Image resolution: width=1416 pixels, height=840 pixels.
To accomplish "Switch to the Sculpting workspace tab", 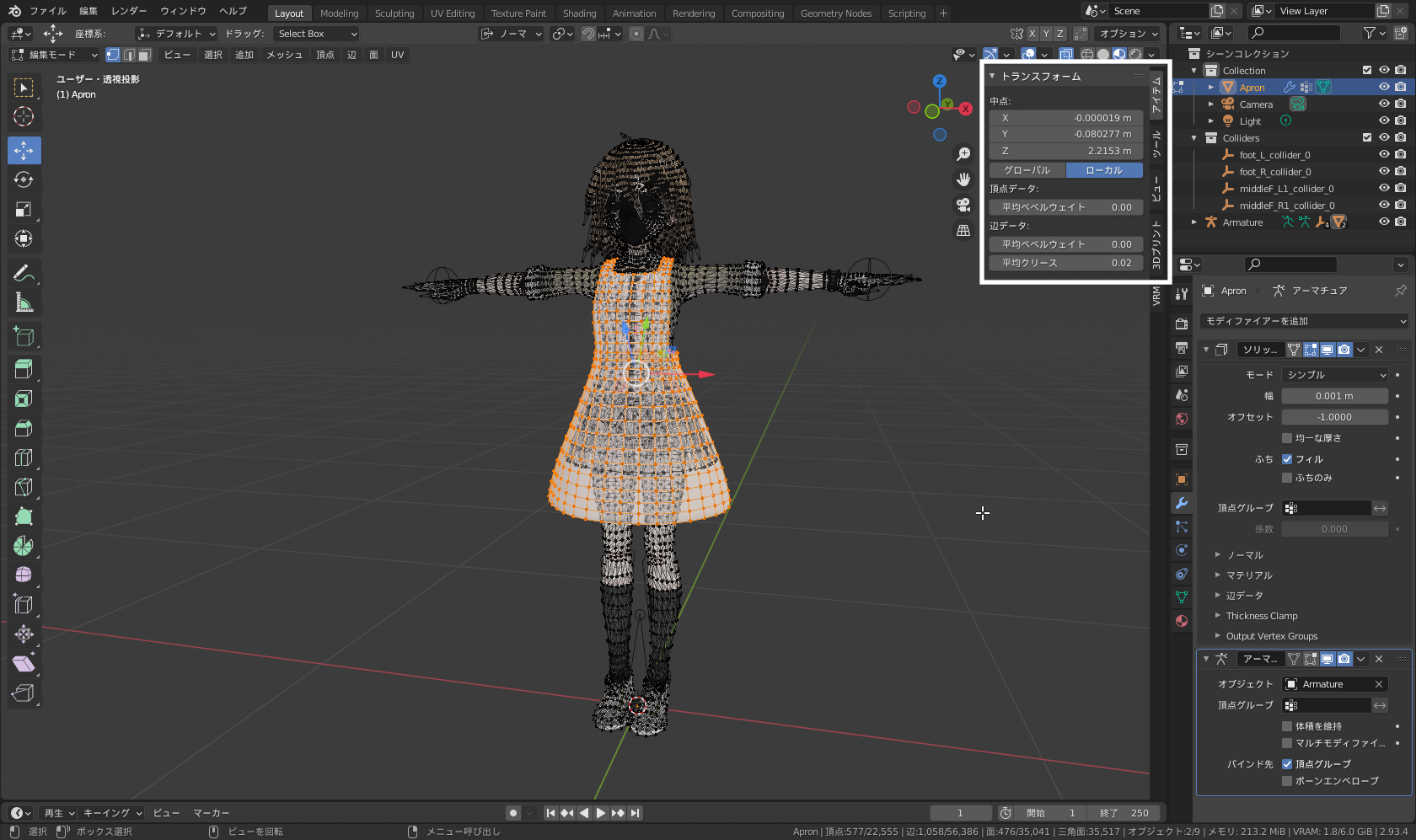I will (x=394, y=13).
